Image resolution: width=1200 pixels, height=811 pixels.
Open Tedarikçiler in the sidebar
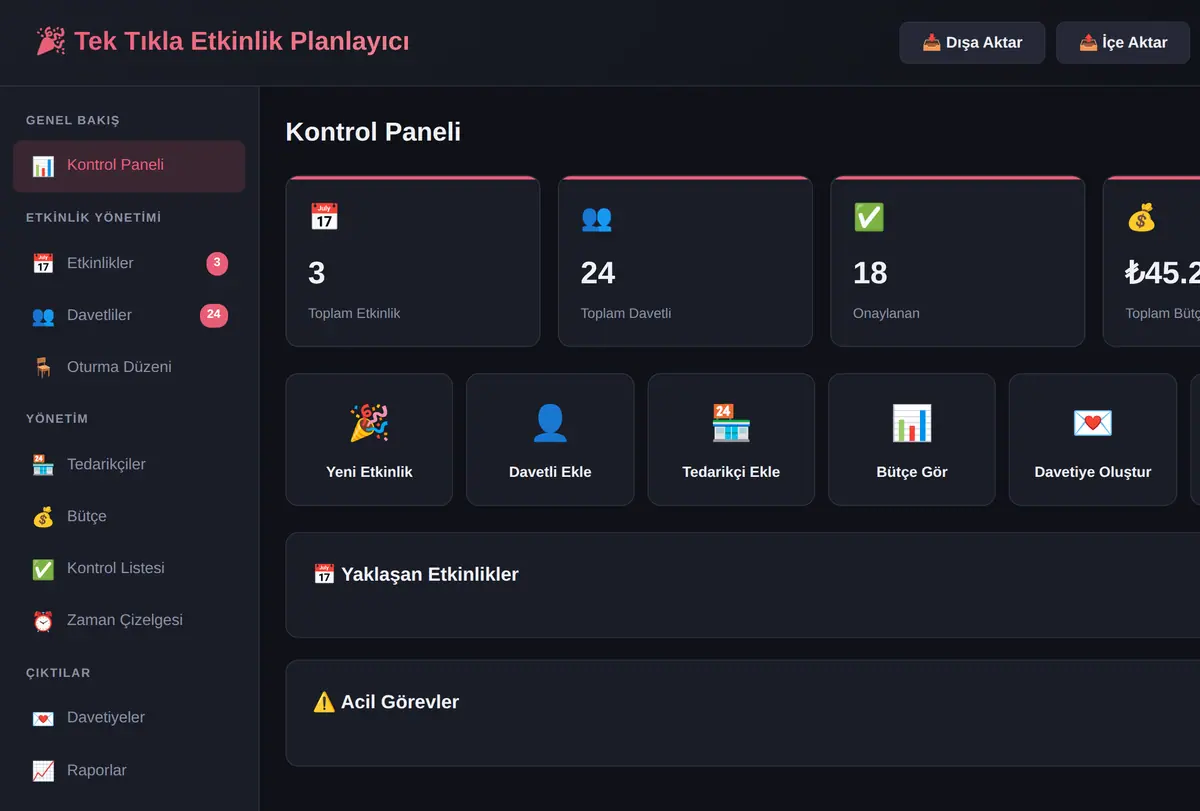pyautogui.click(x=129, y=465)
